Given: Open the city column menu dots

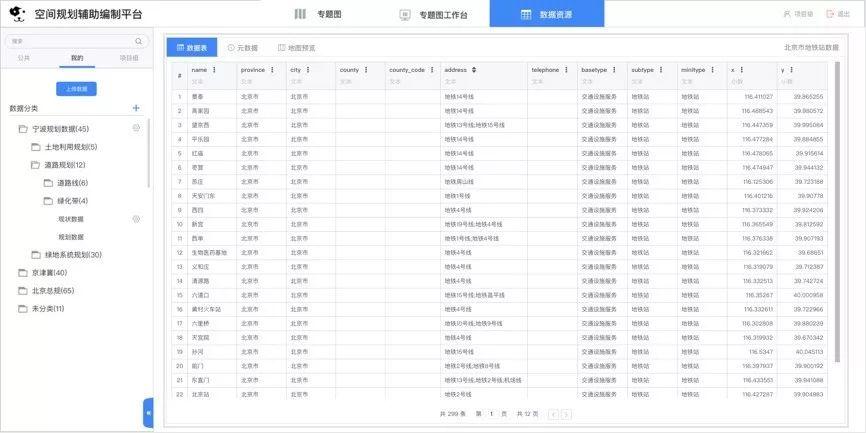Looking at the screenshot, I should point(308,70).
